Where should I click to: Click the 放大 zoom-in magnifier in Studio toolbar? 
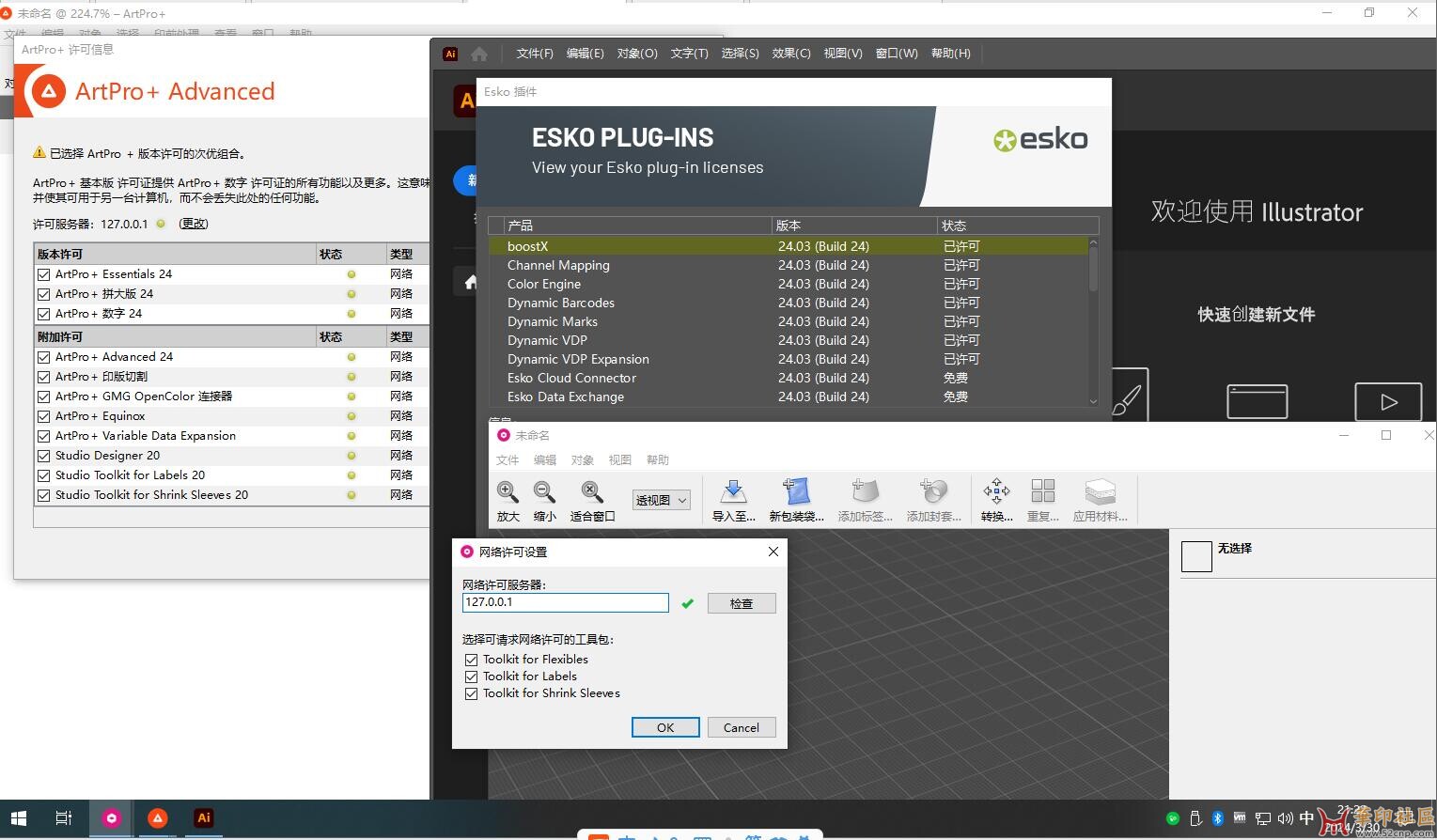pos(508,491)
